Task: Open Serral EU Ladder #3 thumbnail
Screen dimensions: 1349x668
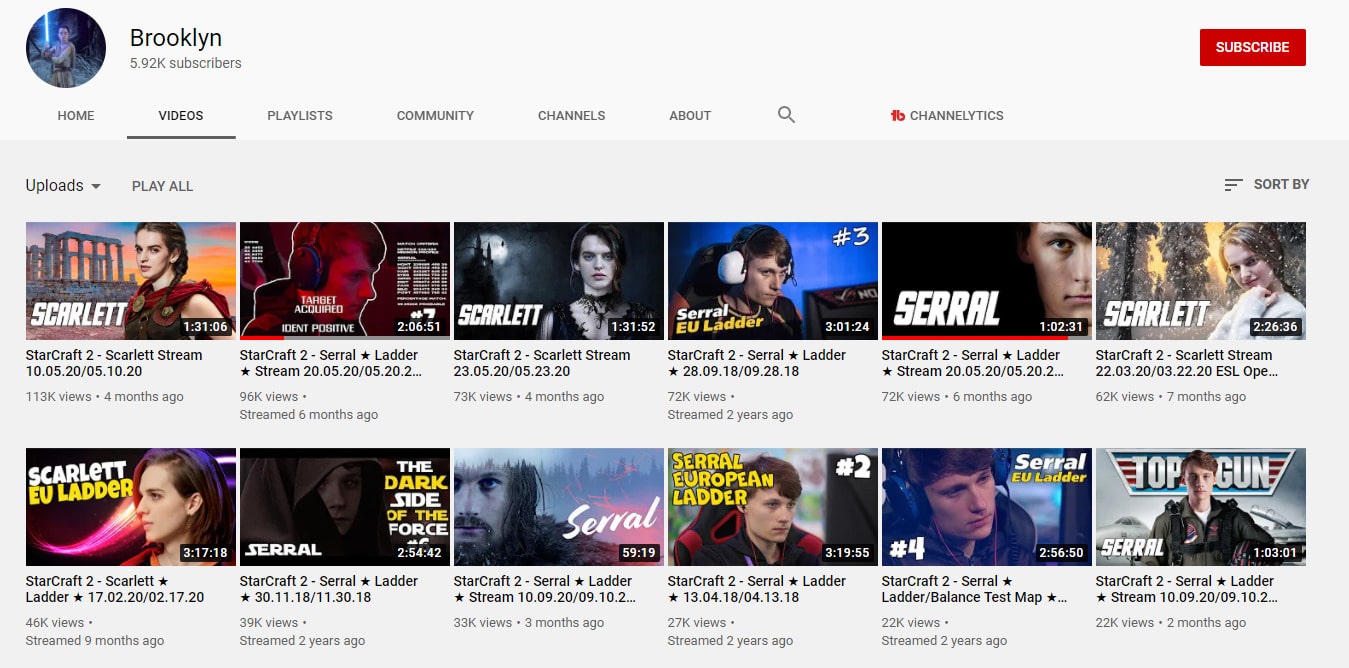Action: 773,281
